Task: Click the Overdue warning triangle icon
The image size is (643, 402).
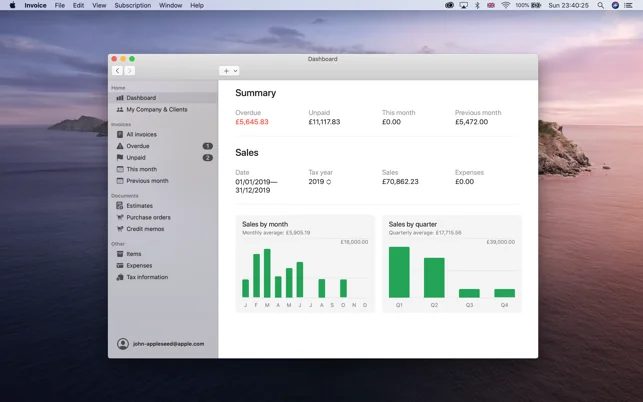Action: click(120, 146)
